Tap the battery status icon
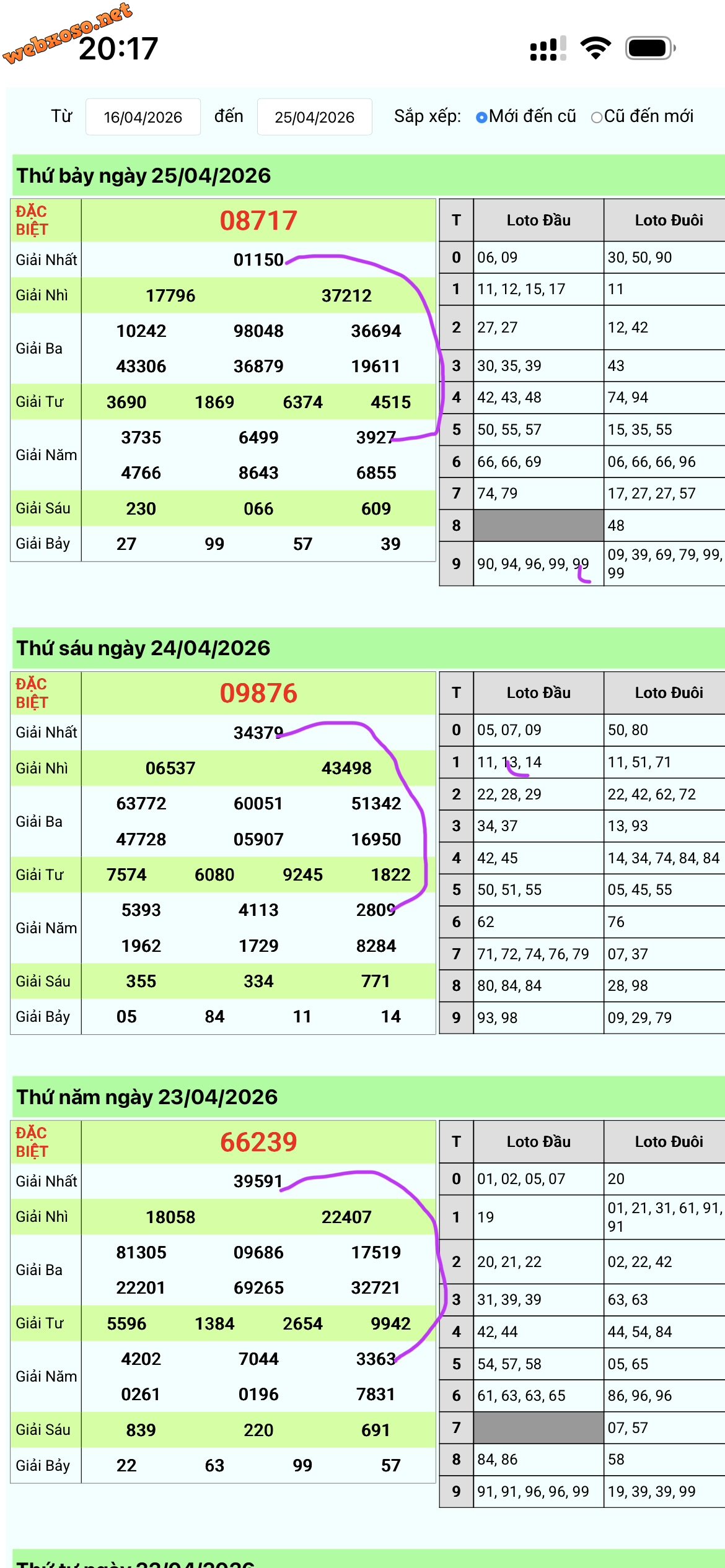725x1568 pixels. coord(650,48)
